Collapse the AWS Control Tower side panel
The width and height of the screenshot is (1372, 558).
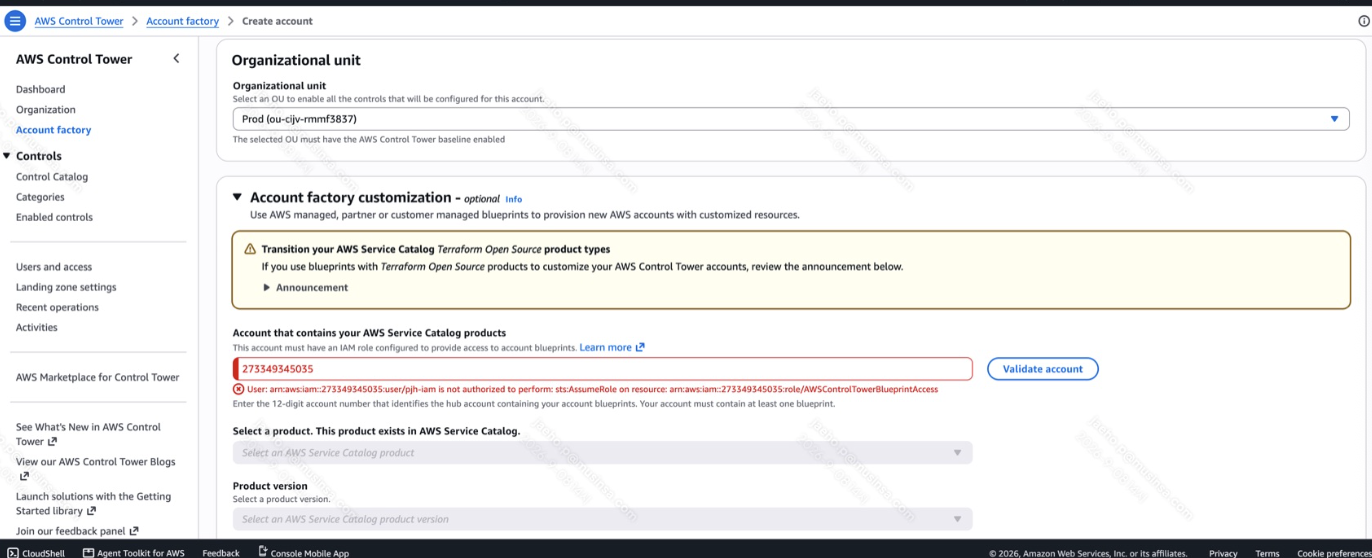click(176, 58)
